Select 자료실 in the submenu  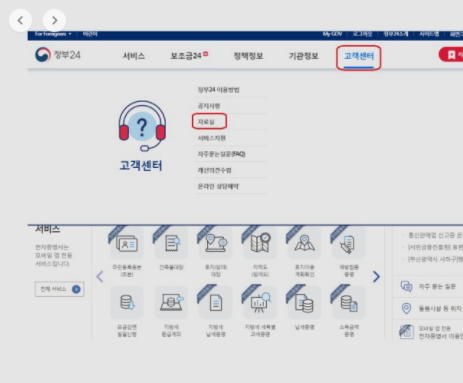[206, 122]
